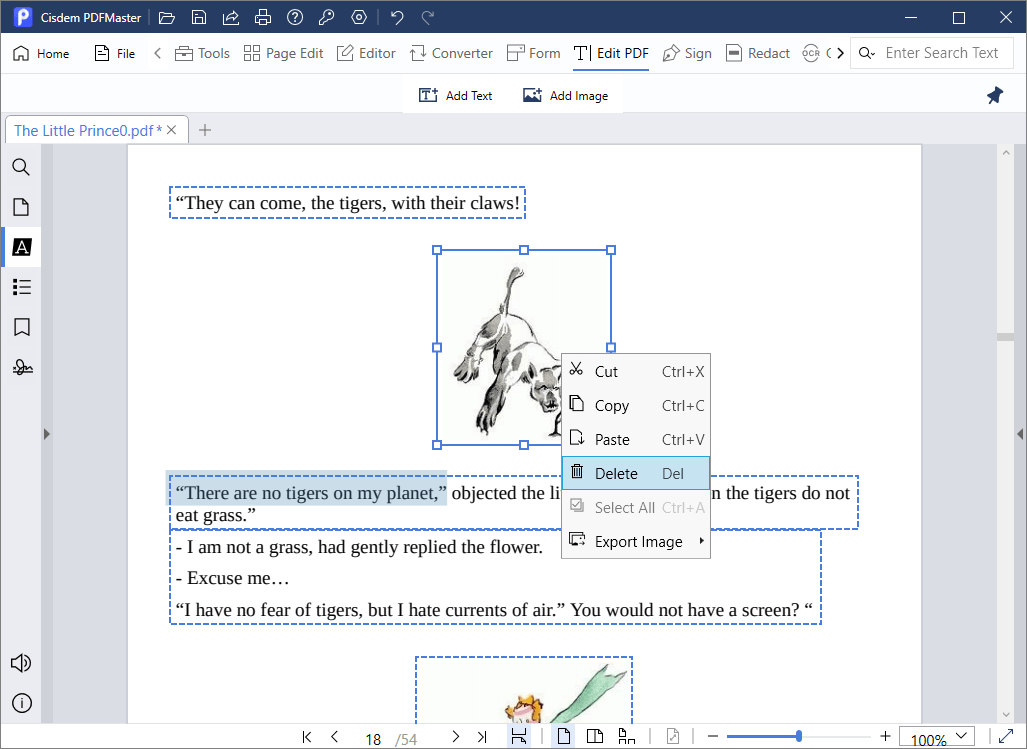Redo the last undone action

(428, 18)
